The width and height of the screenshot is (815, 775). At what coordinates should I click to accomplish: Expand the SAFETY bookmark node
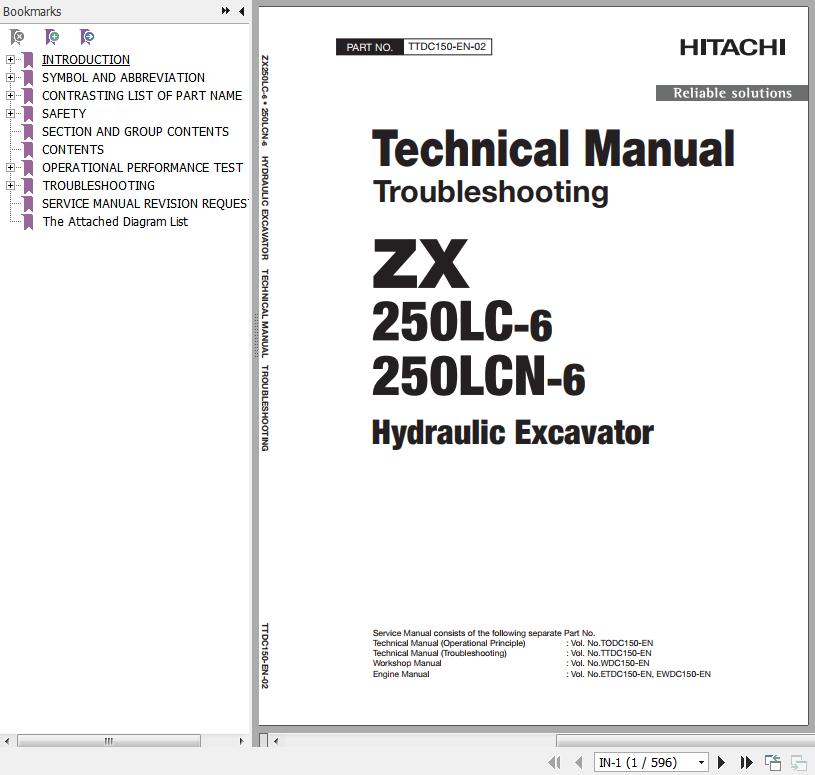click(10, 113)
